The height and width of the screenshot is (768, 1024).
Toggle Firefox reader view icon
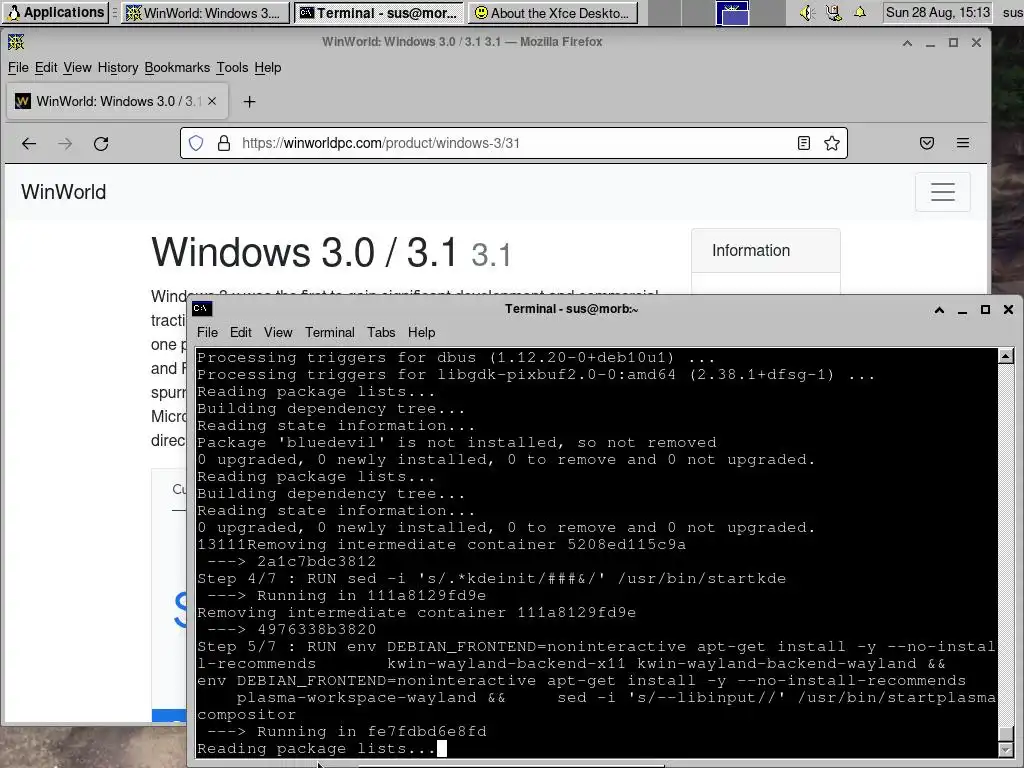[804, 143]
